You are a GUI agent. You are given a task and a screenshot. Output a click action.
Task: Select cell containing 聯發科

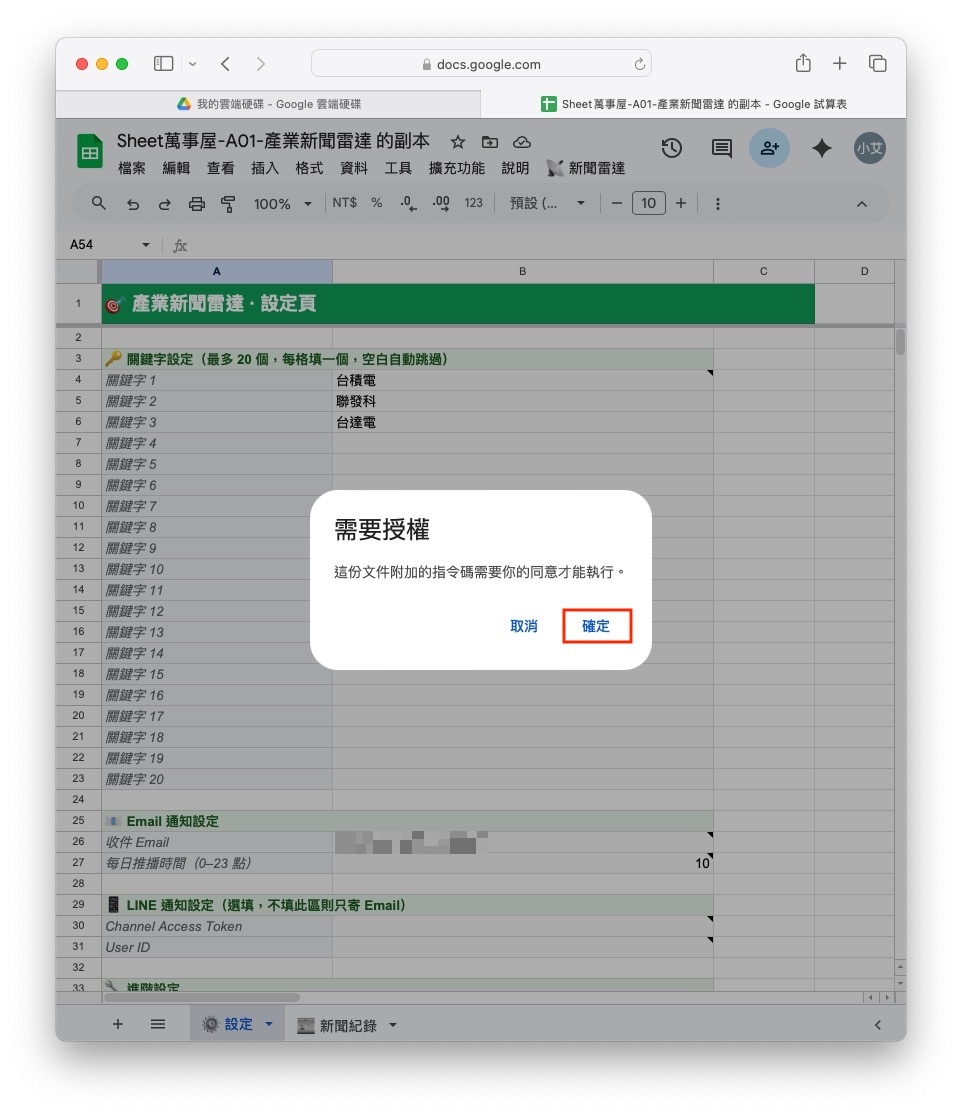[x=523, y=401]
